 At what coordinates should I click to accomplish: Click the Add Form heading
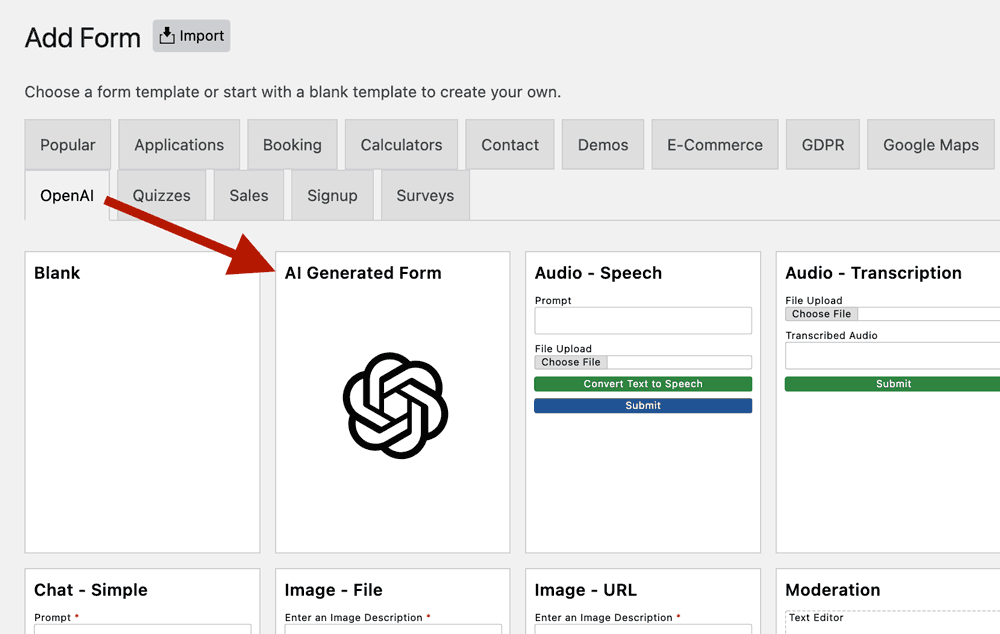click(x=82, y=38)
